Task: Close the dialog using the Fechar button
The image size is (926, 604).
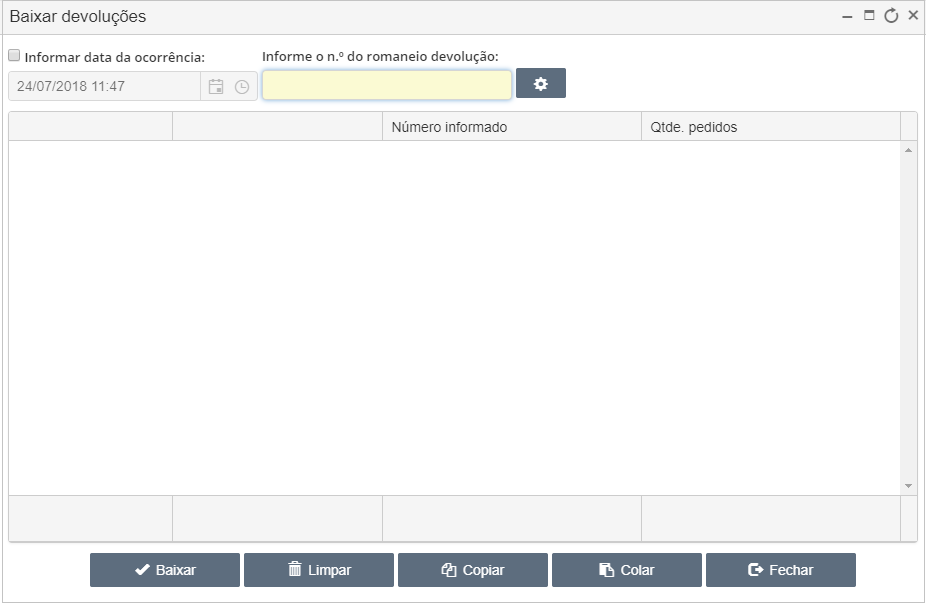Action: coord(781,570)
